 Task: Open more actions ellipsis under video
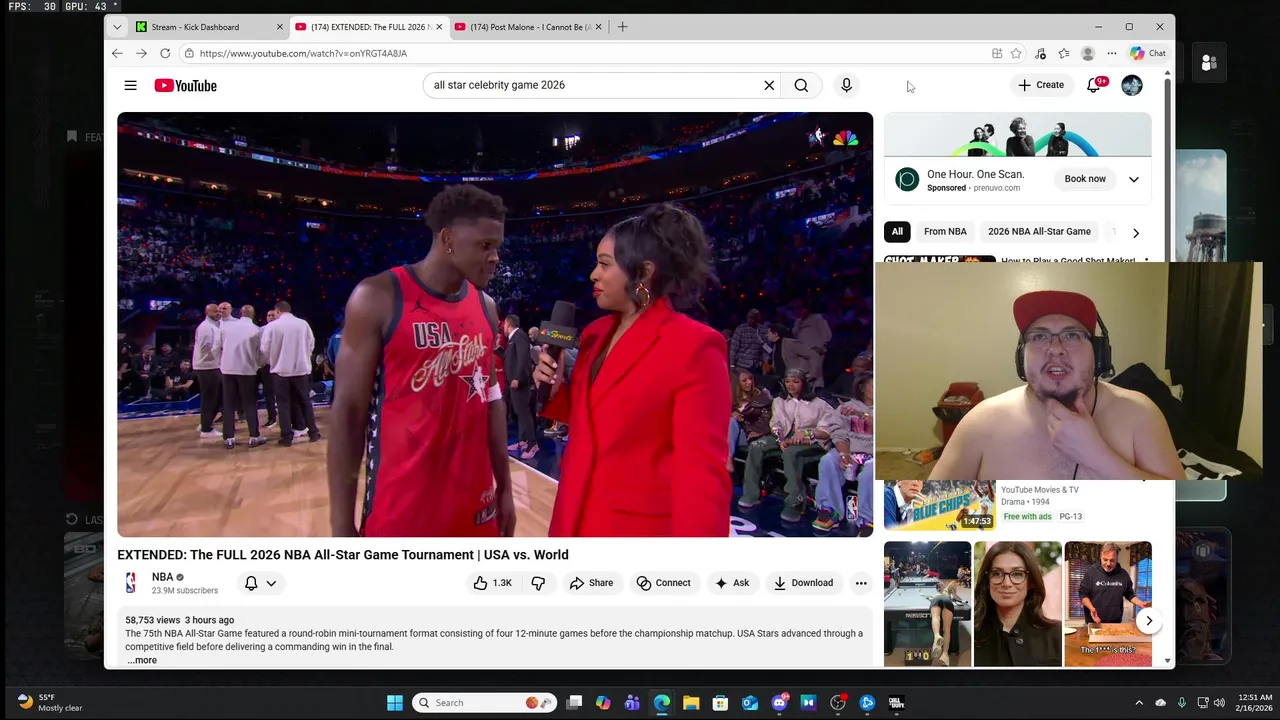[x=860, y=583]
